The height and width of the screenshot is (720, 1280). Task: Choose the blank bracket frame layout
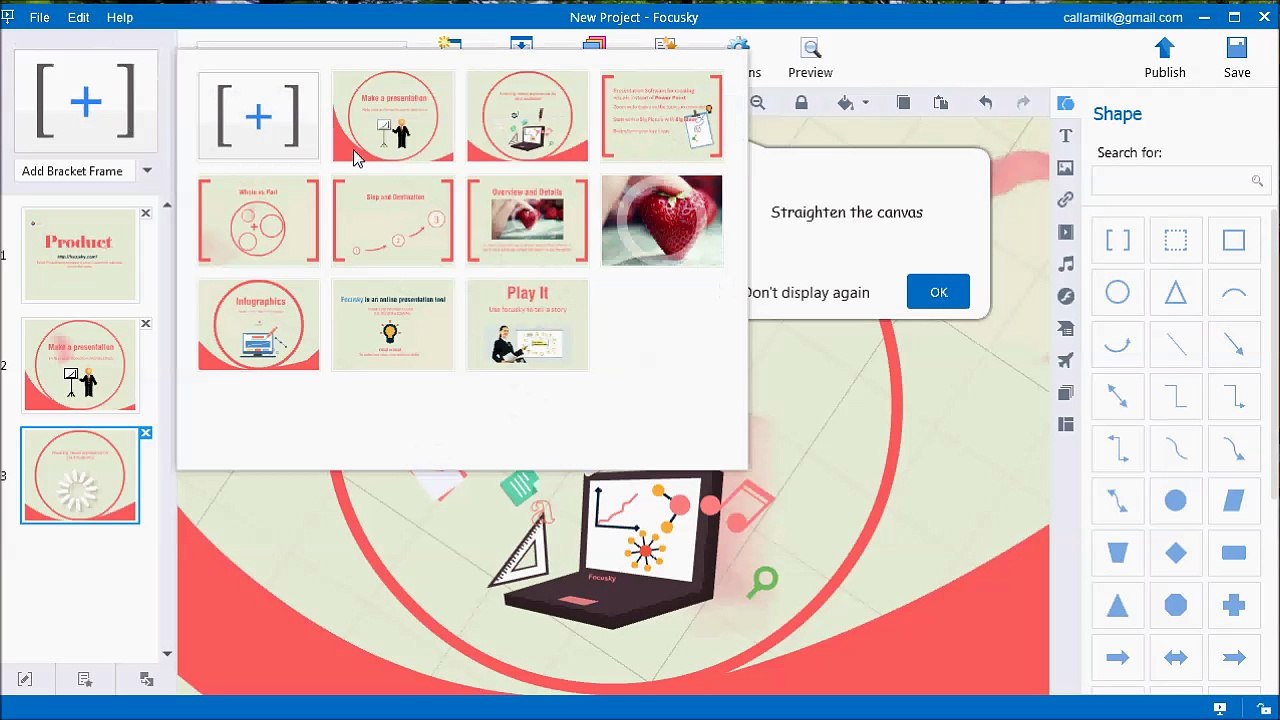[x=259, y=116]
